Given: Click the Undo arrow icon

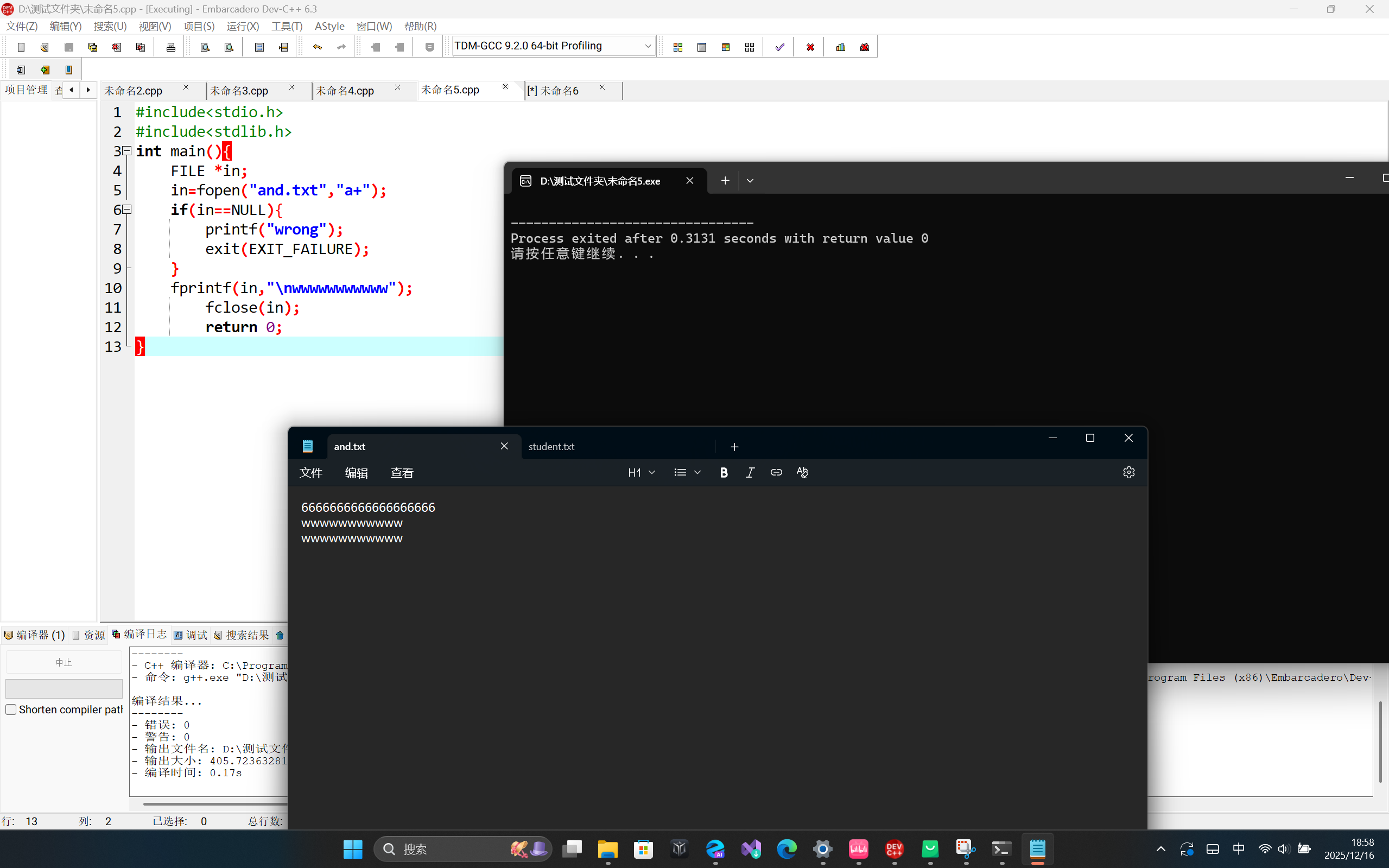Looking at the screenshot, I should click(318, 47).
